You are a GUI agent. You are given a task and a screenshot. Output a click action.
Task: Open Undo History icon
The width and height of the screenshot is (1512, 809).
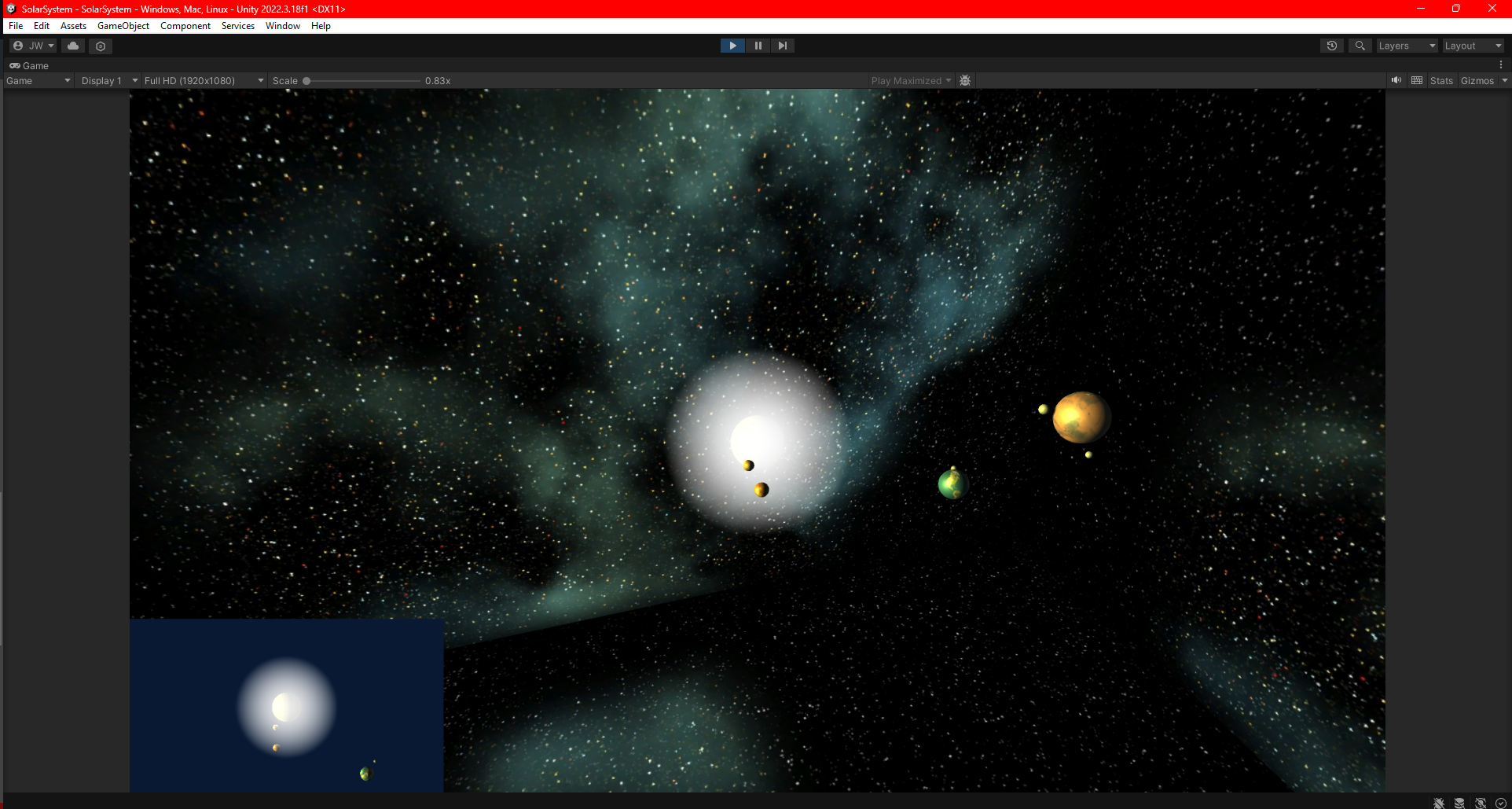pos(1332,46)
